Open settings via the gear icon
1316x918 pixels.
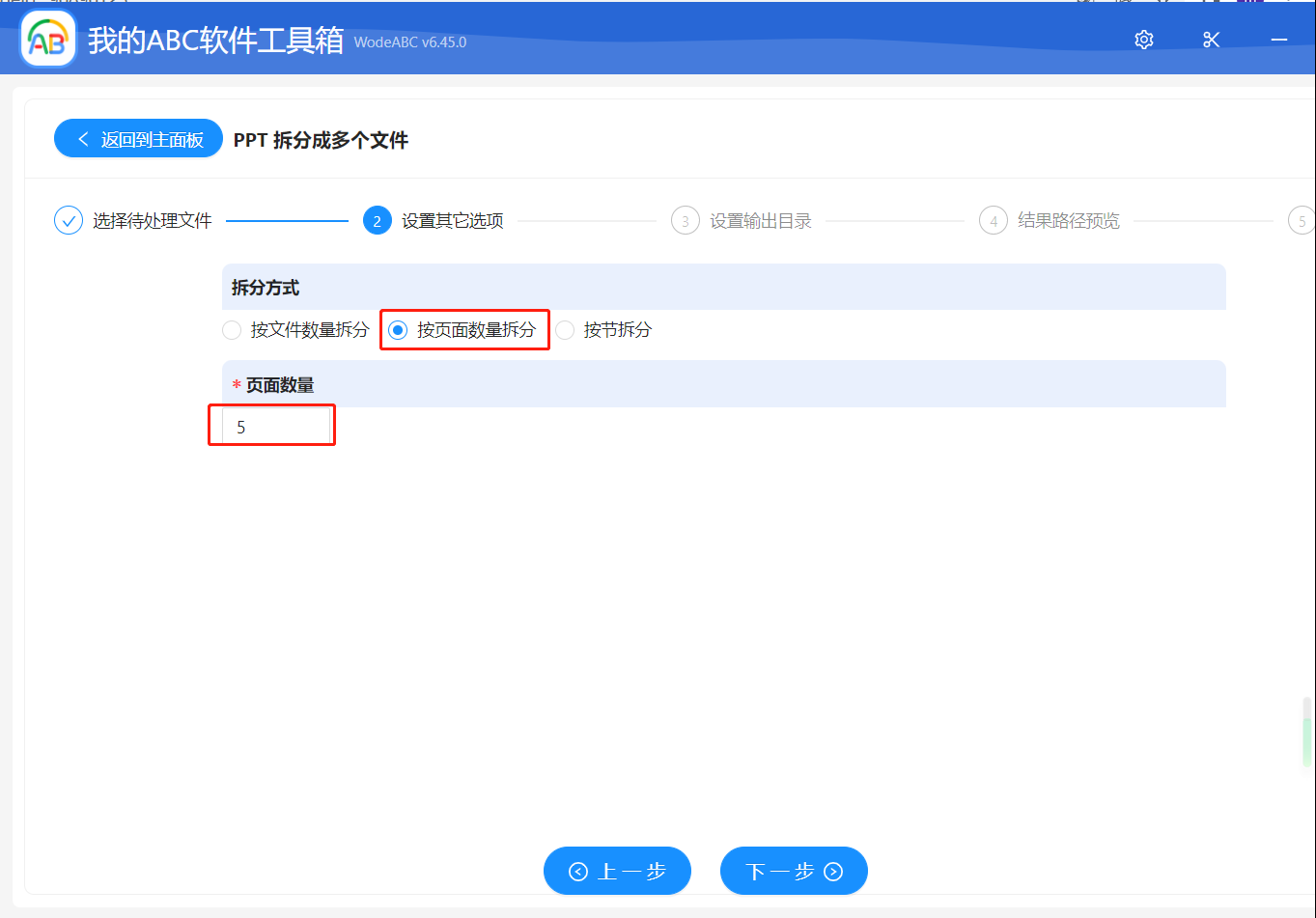tap(1143, 40)
